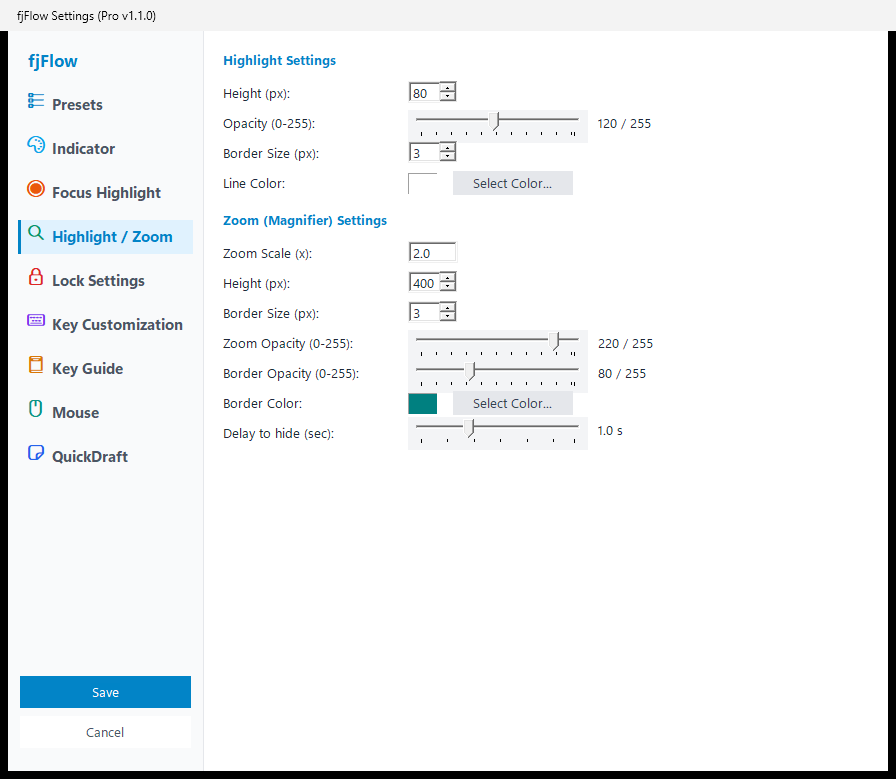Open the Key Customization section
896x779 pixels.
(x=106, y=325)
